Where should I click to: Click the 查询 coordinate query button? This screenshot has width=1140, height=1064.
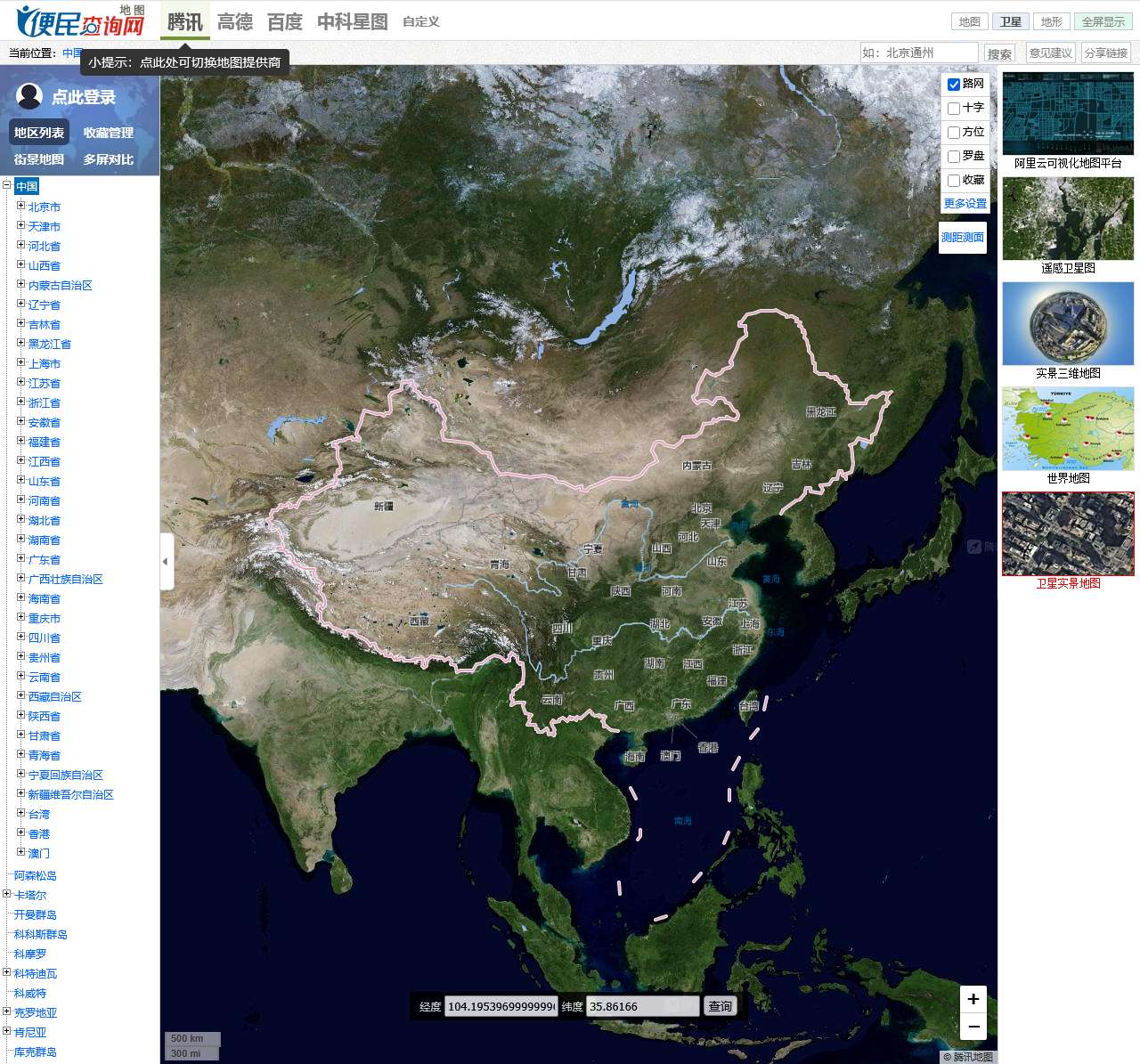point(720,1006)
